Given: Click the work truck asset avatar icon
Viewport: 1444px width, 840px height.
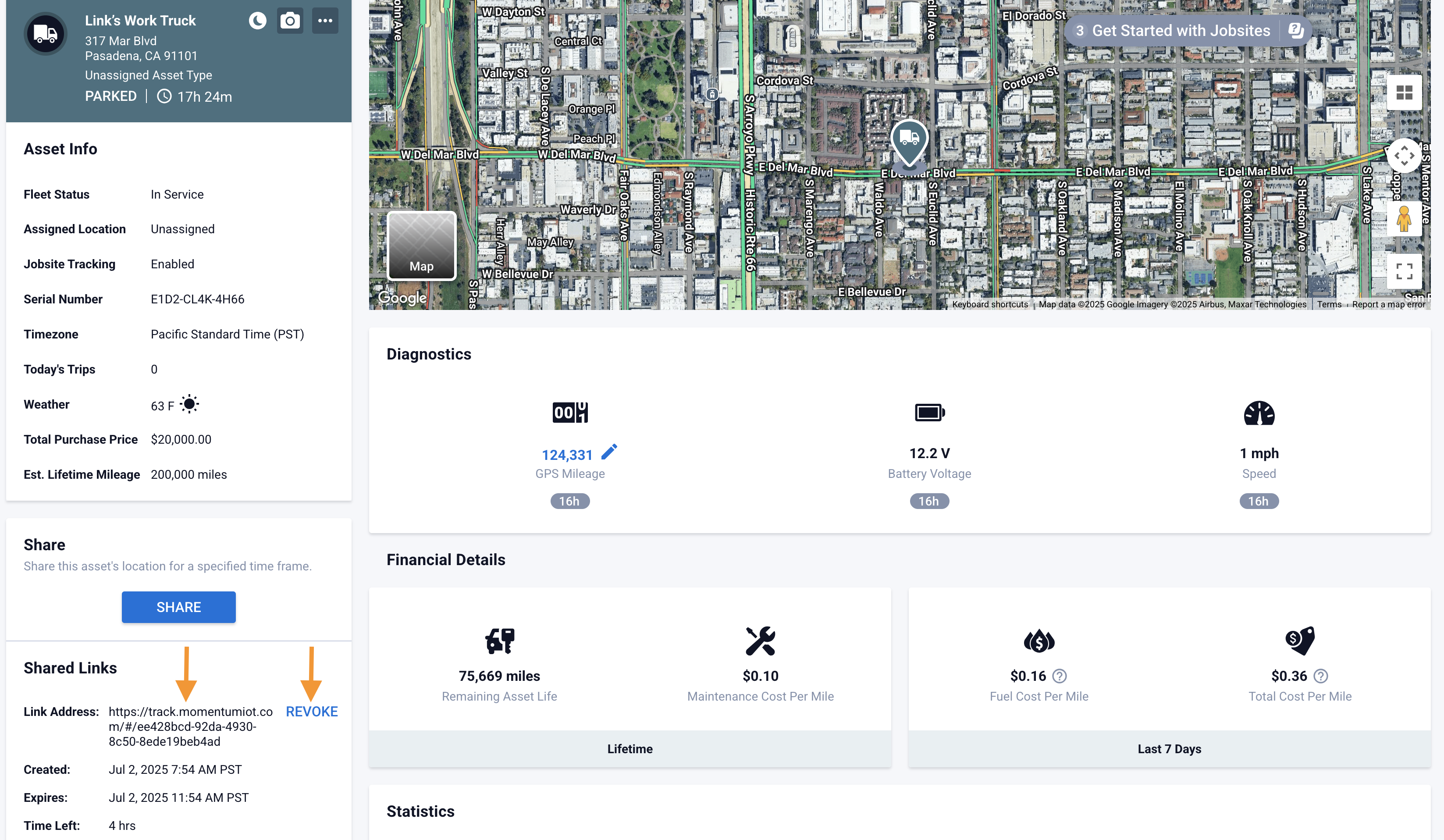Looking at the screenshot, I should (x=45, y=34).
